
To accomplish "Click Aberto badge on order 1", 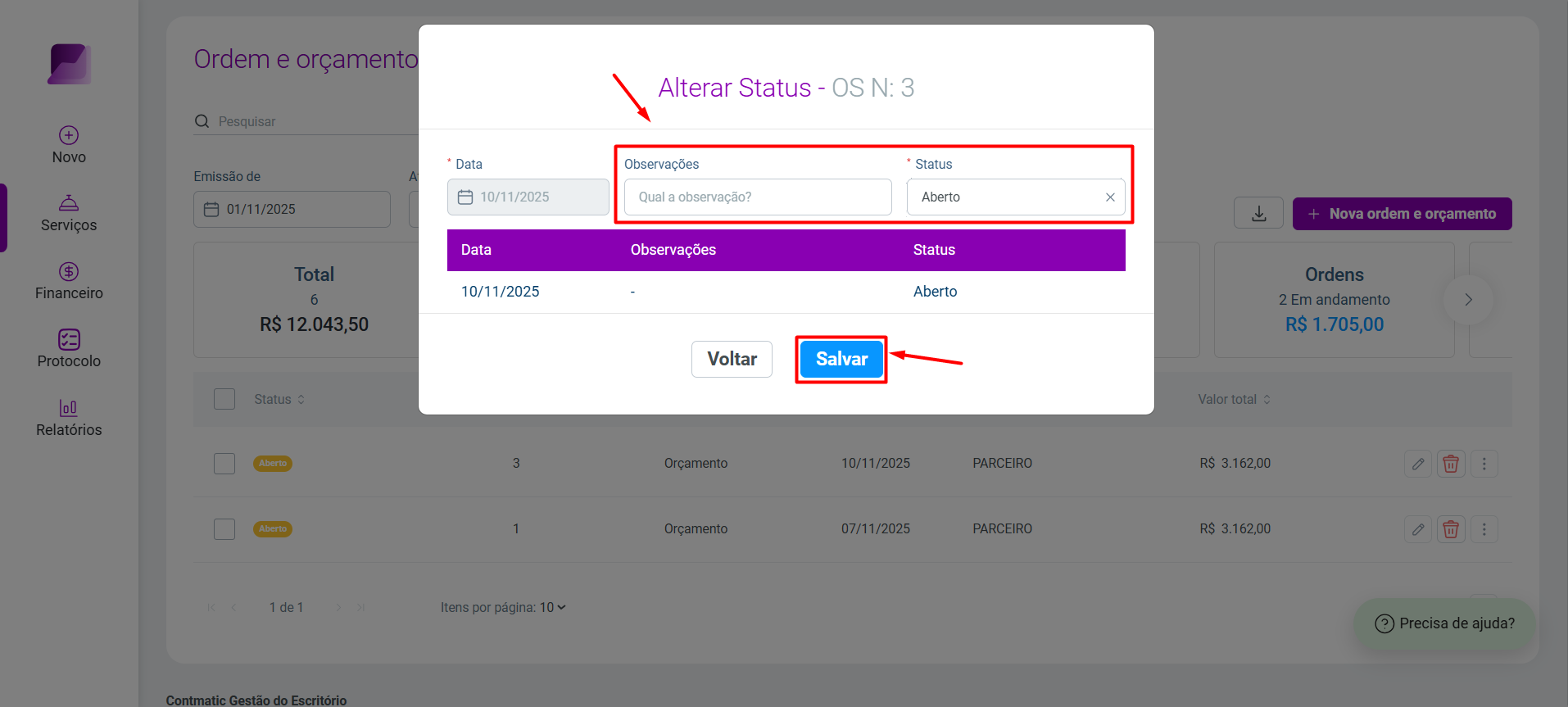I will tap(273, 529).
